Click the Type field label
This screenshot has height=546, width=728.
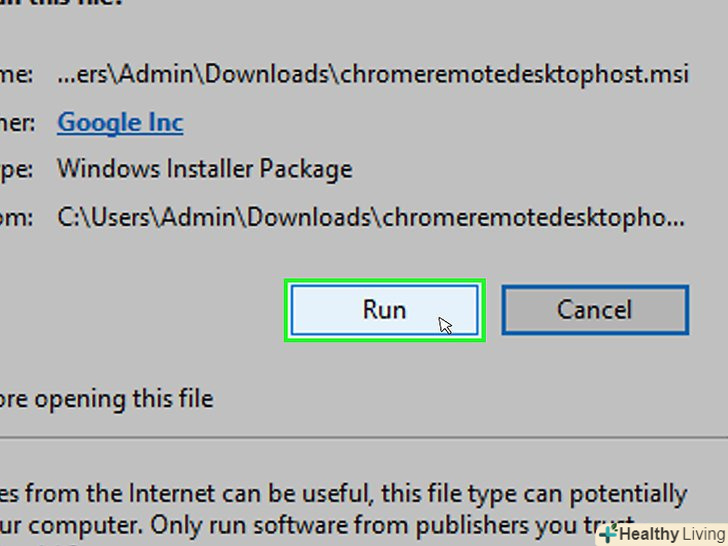(x=18, y=168)
